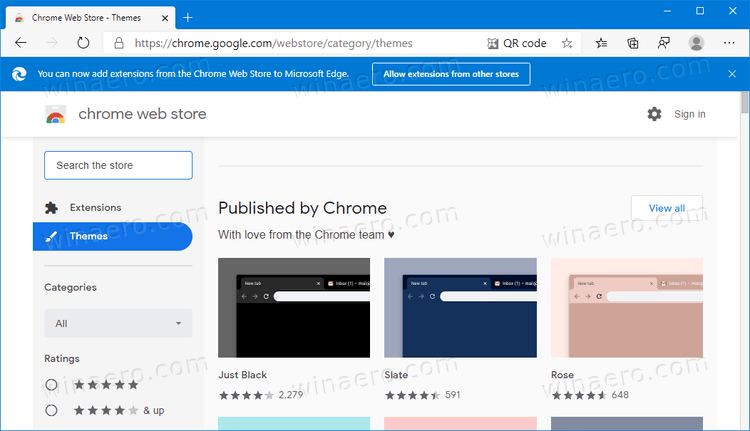Screen dimensions: 750x431
Task: Click the Published by Chrome heading
Action: point(302,208)
